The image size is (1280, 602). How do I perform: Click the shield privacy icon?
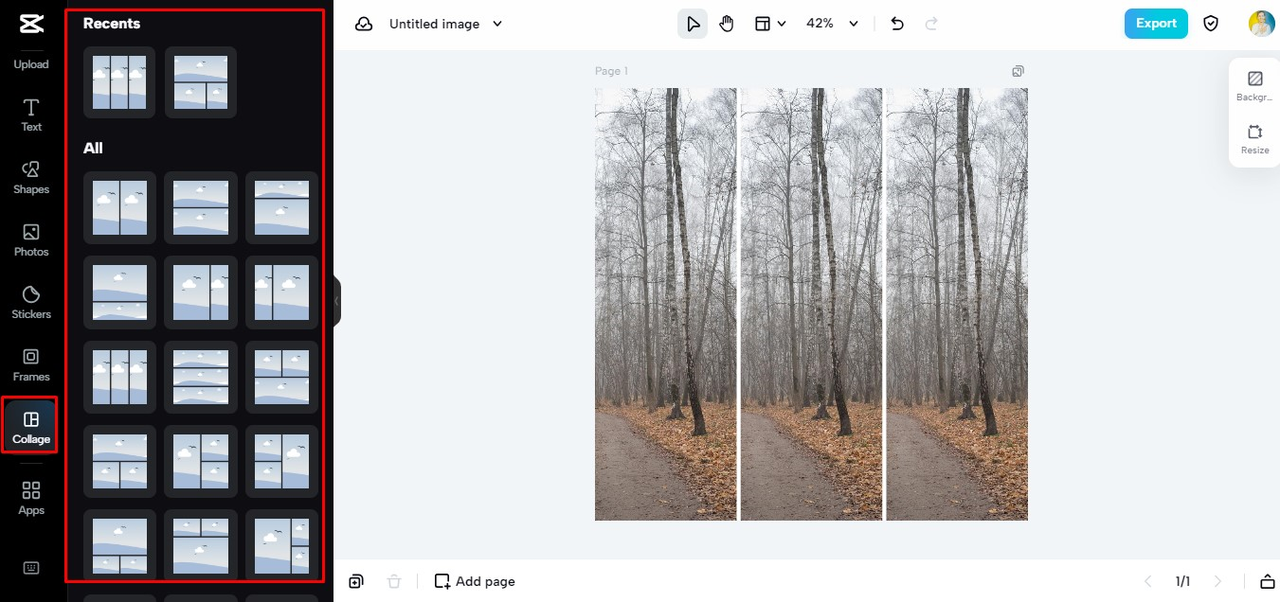1211,24
